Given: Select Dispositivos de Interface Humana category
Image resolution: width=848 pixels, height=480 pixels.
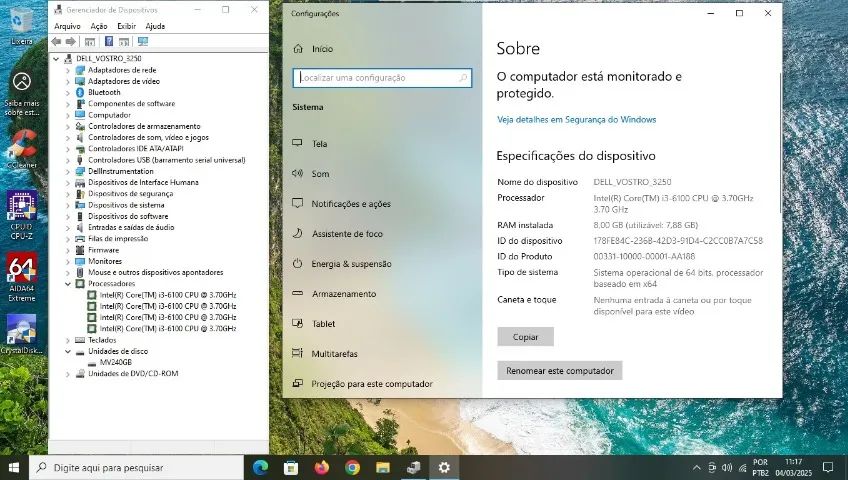Looking at the screenshot, I should pos(143,183).
